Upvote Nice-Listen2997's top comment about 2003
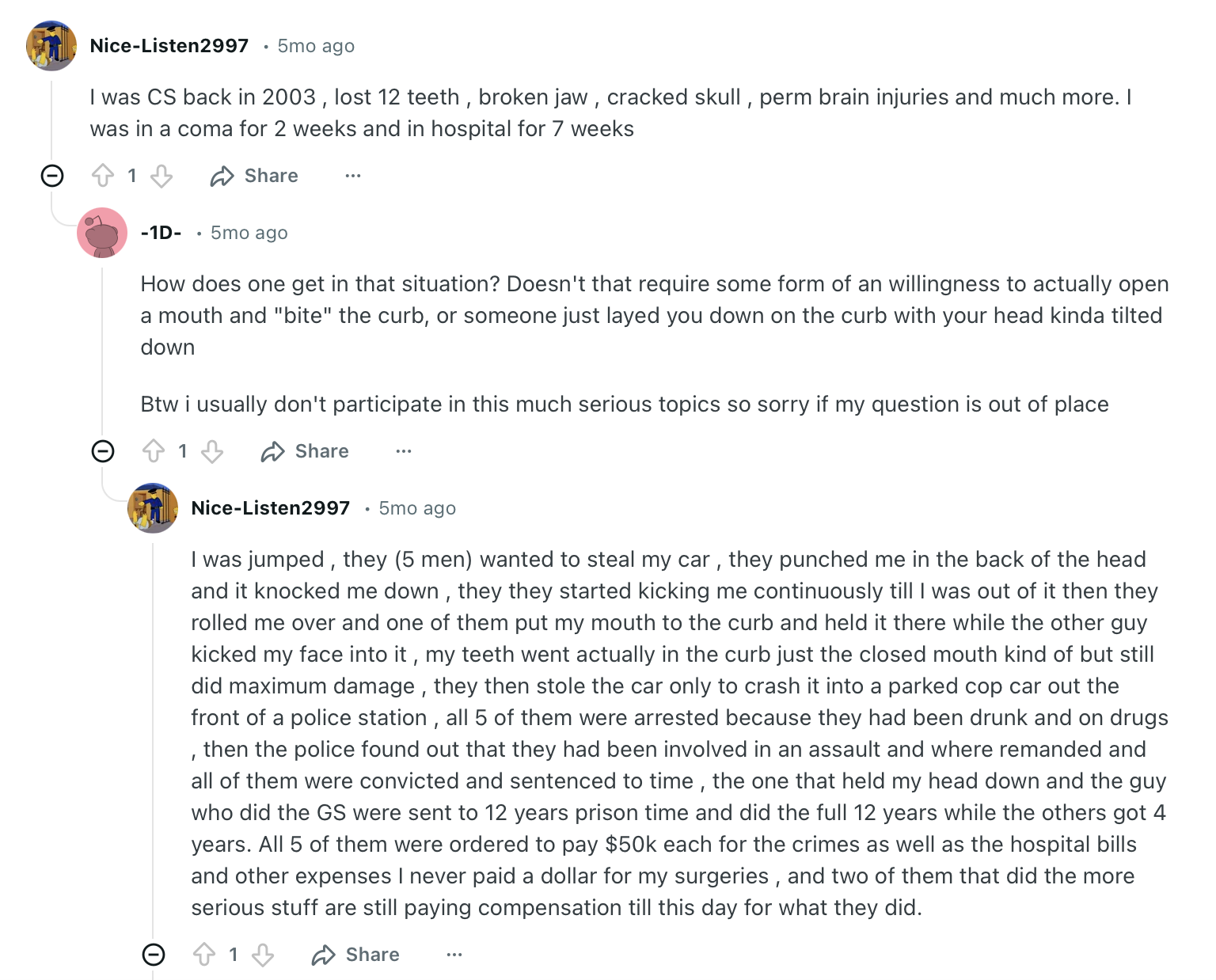The height and width of the screenshot is (980, 1216). point(103,176)
